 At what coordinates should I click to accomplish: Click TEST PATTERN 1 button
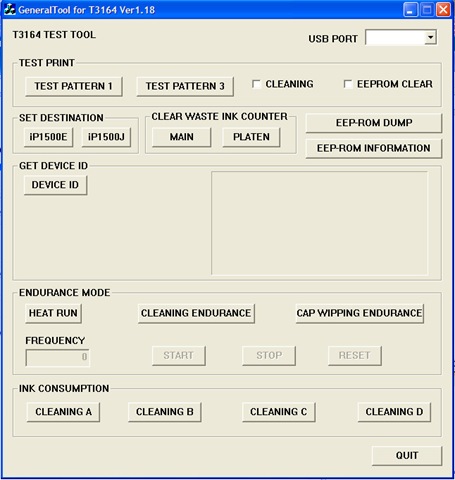click(x=74, y=86)
